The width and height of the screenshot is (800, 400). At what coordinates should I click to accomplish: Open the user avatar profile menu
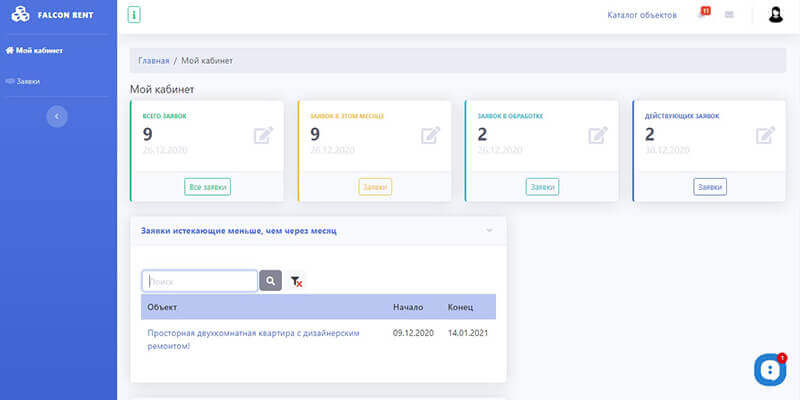pyautogui.click(x=776, y=15)
